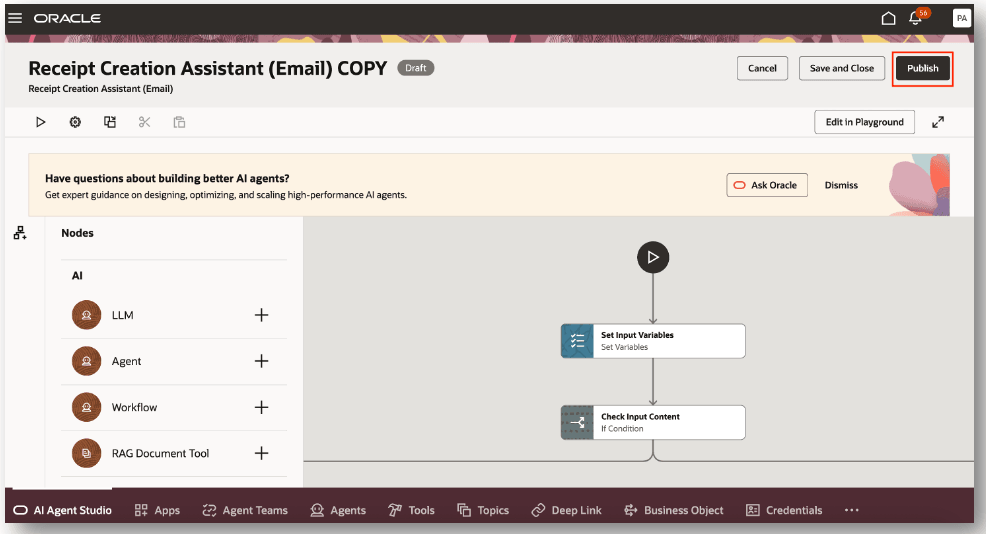Dismiss the AI agents banner
Viewport: 986px width, 534px height.
[x=841, y=185]
